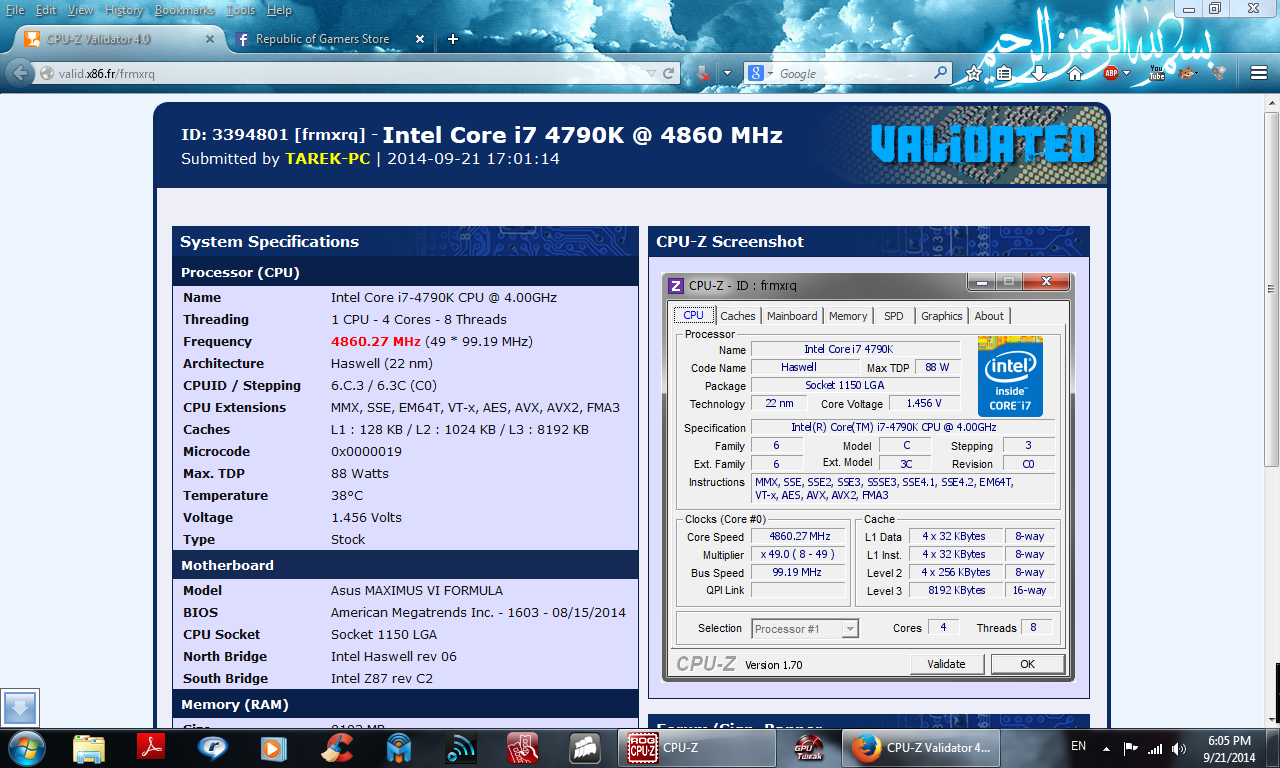Viewport: 1280px width, 768px height.
Task: Click the blocked plugin icon in toolbar
Action: (703, 73)
